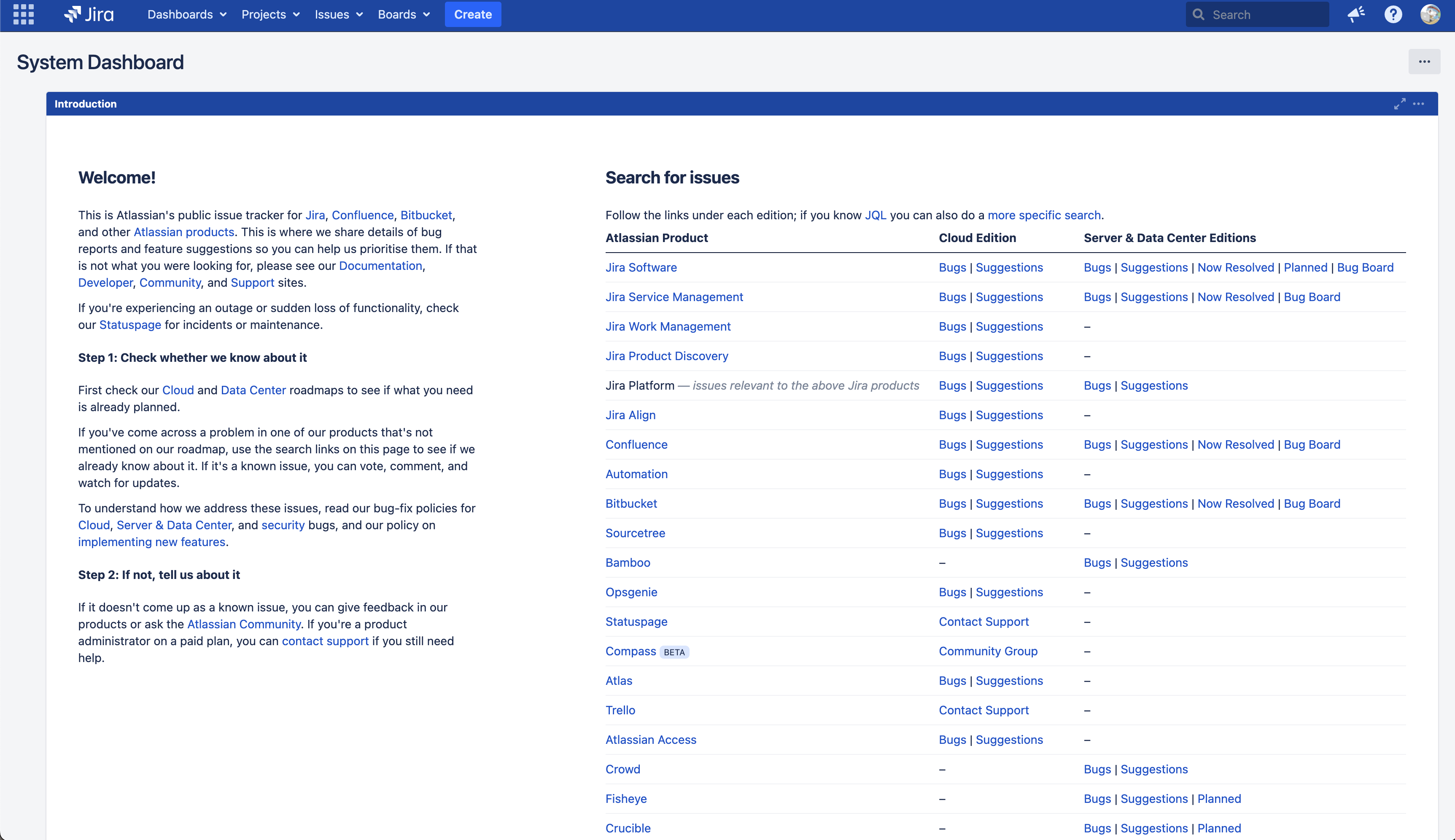Open Crucible Planned link
The image size is (1455, 840).
1219,829
